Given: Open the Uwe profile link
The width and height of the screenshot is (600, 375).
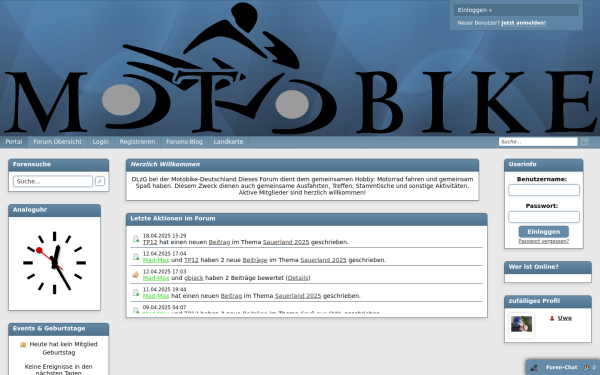Looking at the screenshot, I should (565, 318).
